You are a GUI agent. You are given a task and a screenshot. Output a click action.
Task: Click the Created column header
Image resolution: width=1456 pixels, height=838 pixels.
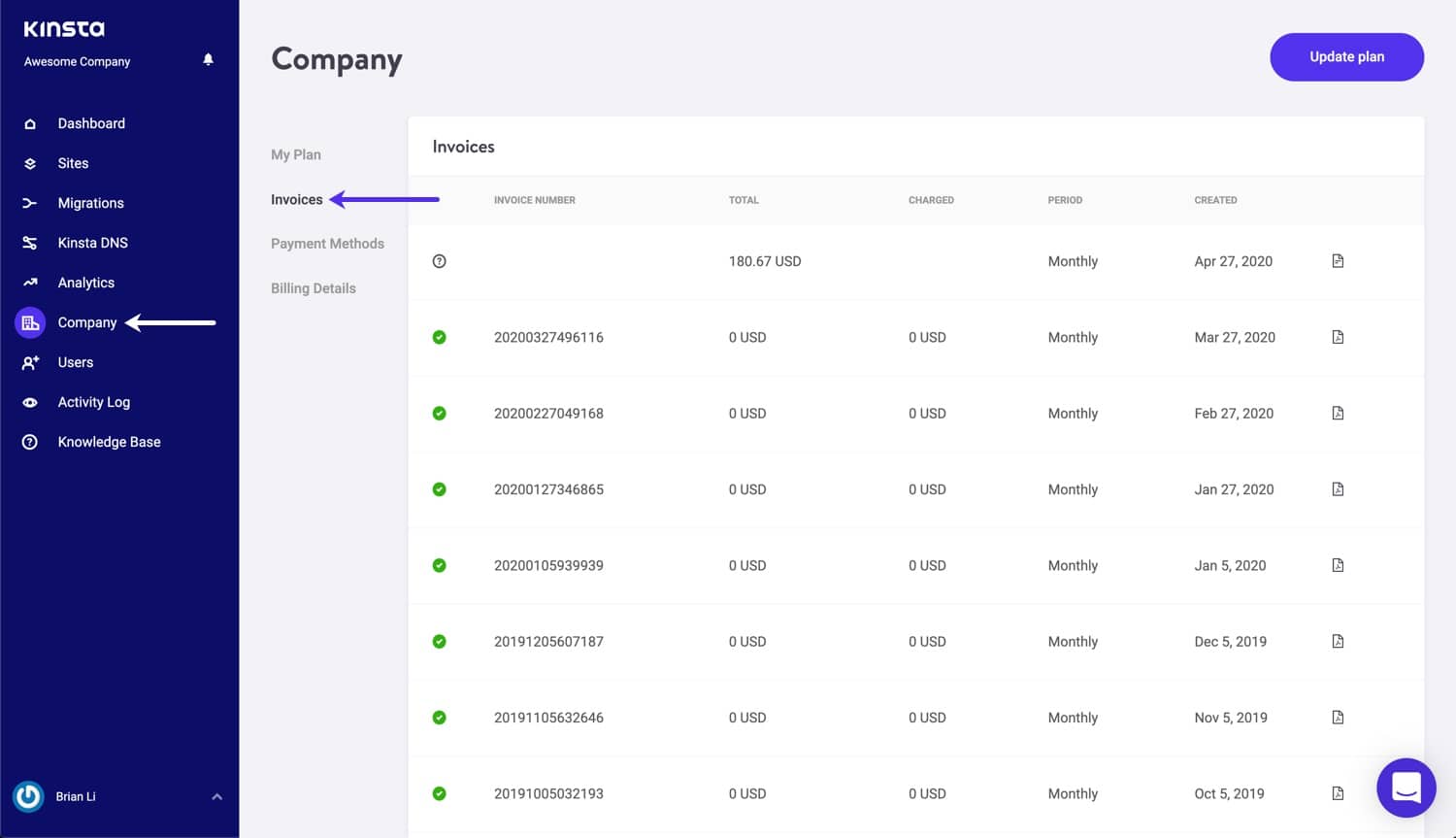tap(1215, 201)
